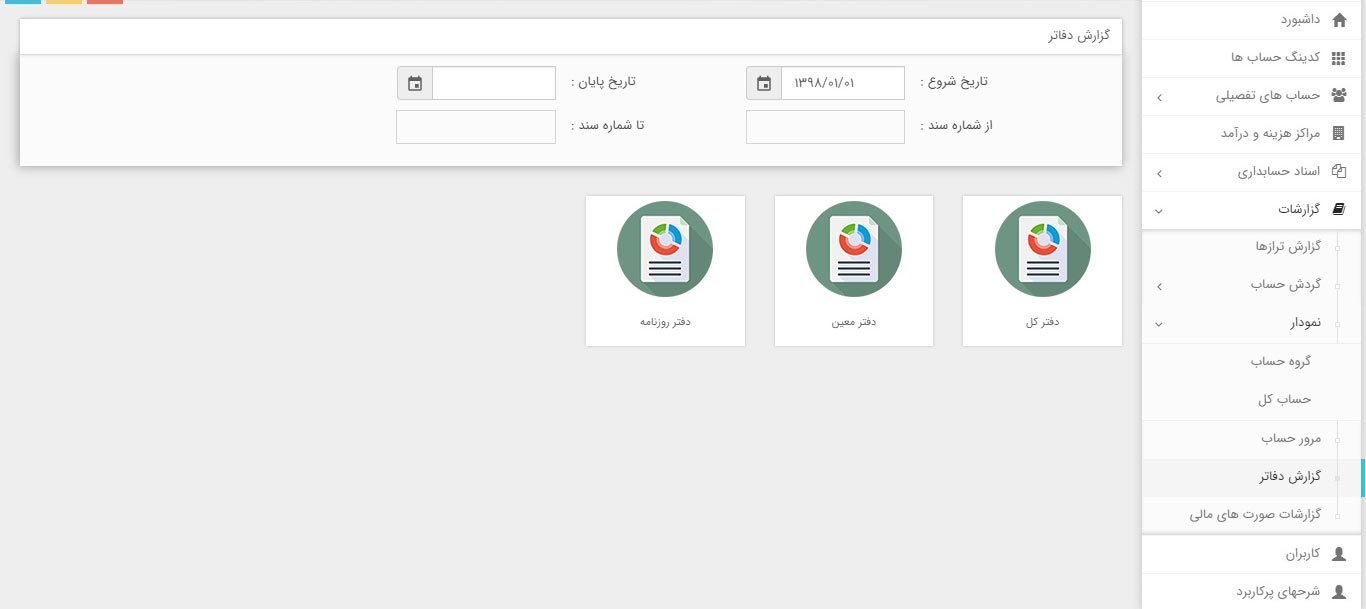Click the مراکز هزینه و درآمد building icon
1366x609 pixels.
pos(1339,134)
